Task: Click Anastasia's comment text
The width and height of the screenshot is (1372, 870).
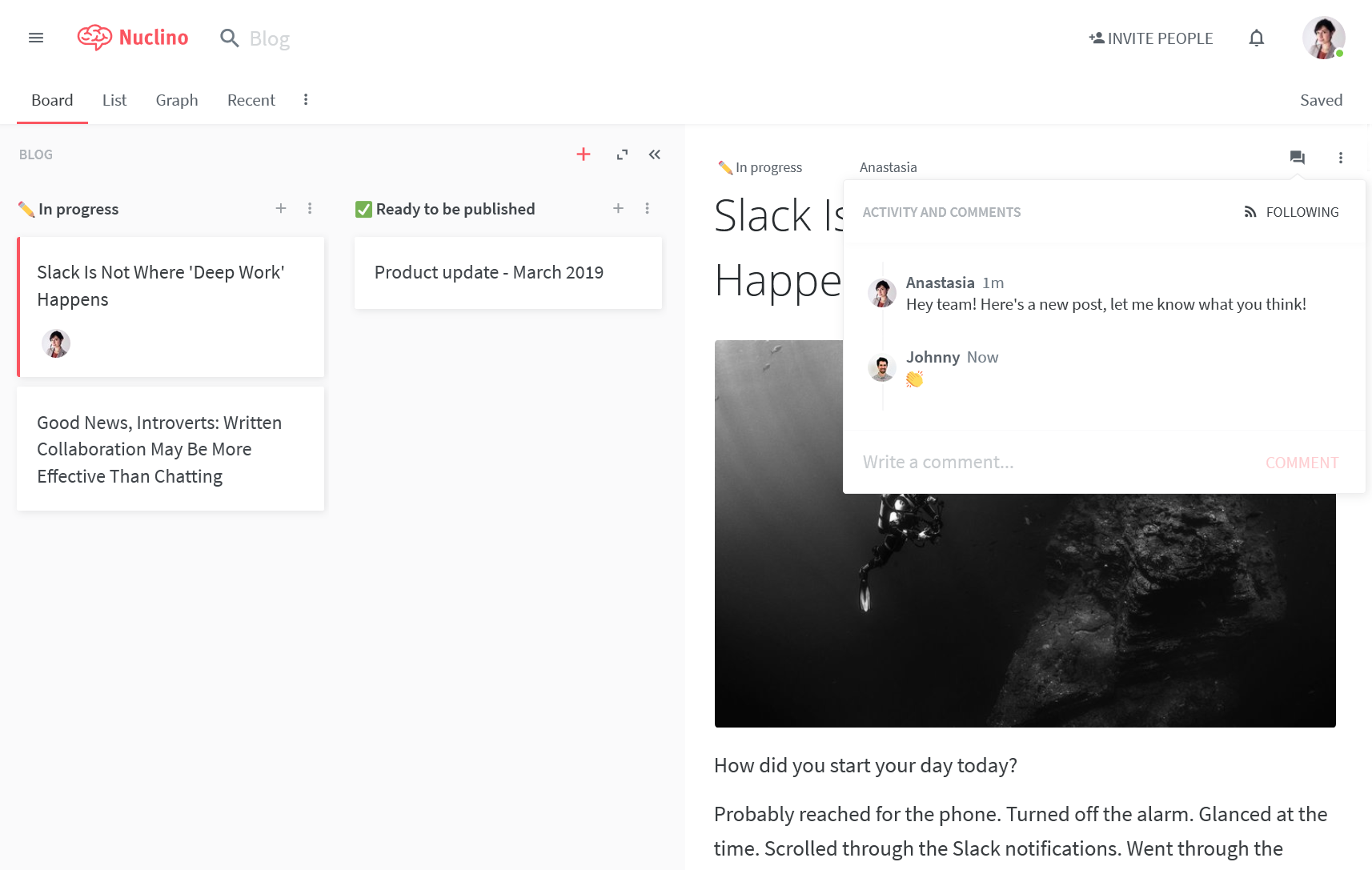Action: click(1106, 304)
